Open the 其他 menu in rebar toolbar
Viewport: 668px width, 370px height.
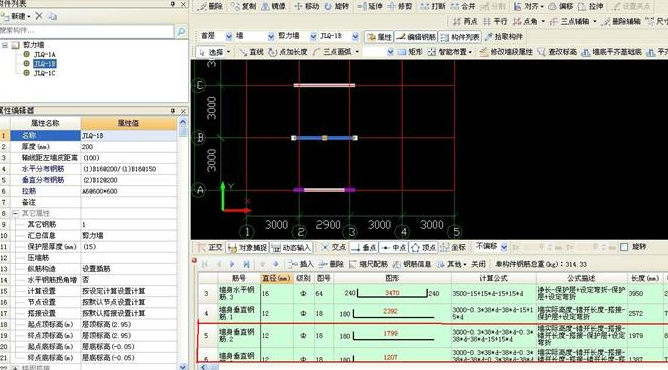[452, 264]
